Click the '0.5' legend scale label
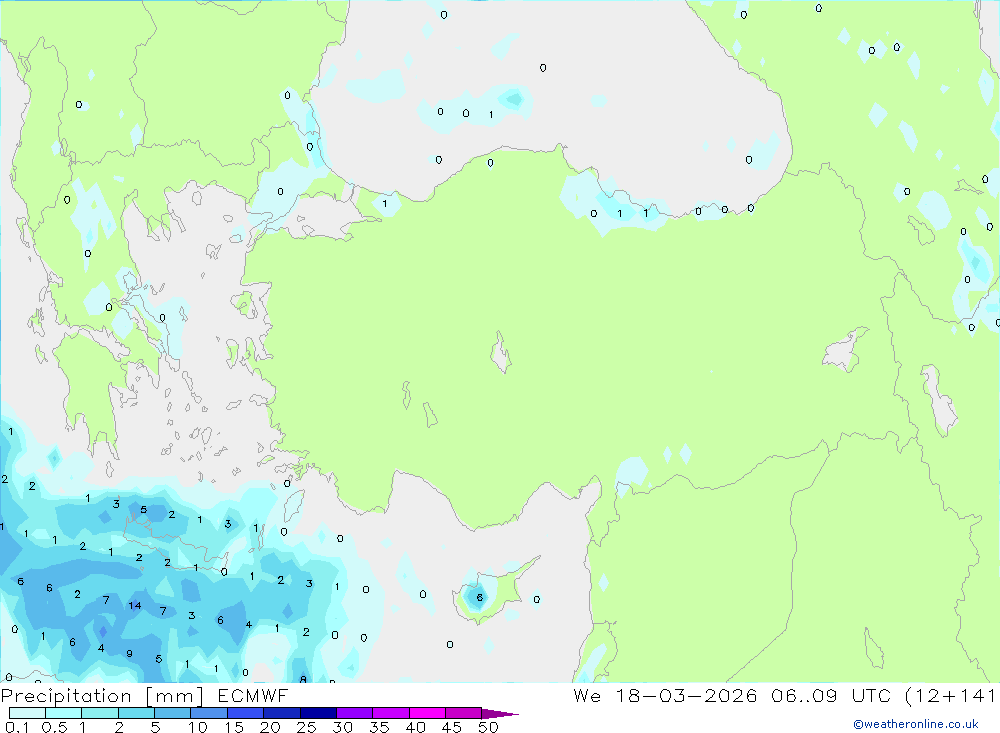The image size is (1000, 733). [x=54, y=727]
